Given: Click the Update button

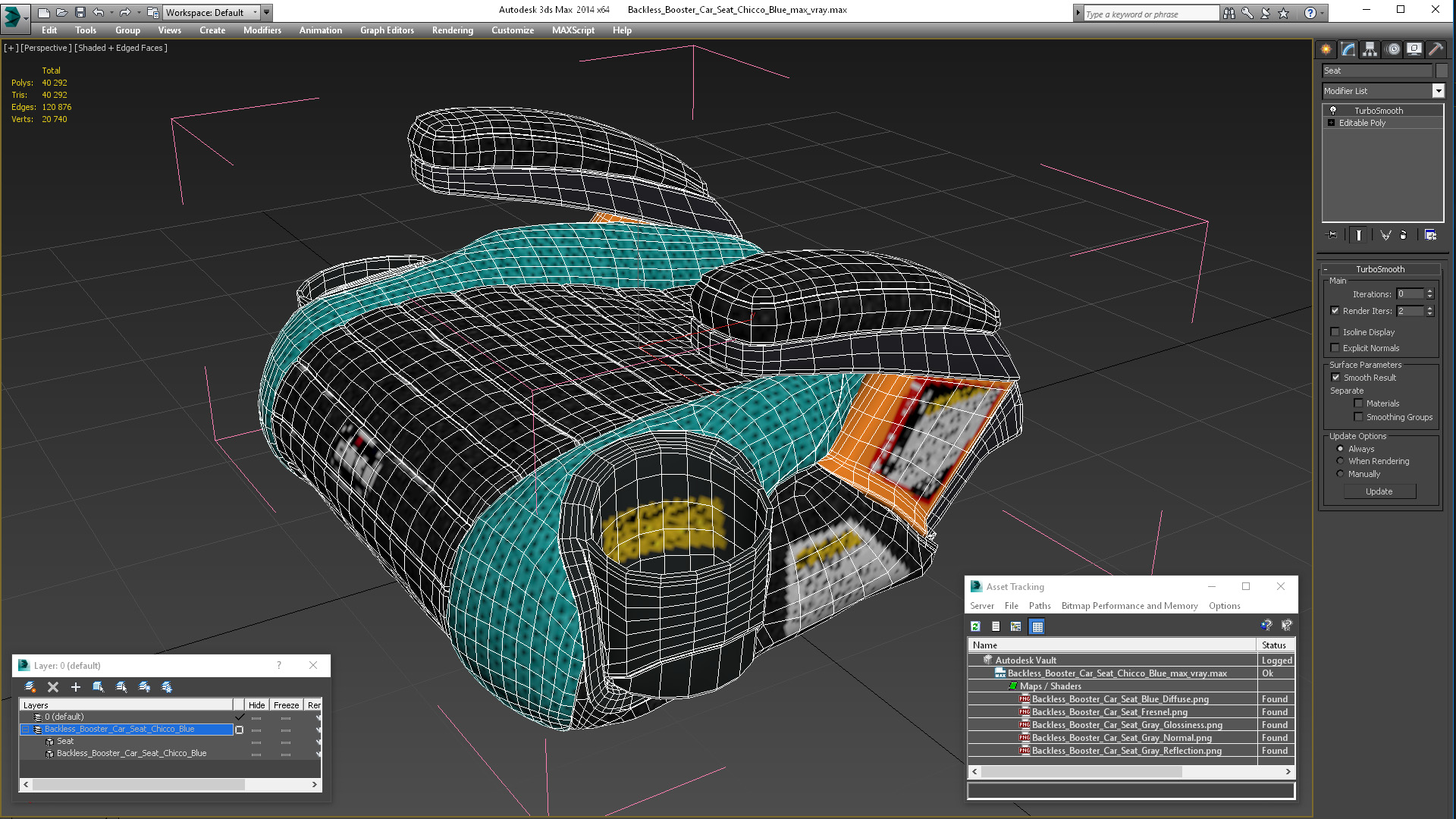Looking at the screenshot, I should (1379, 491).
